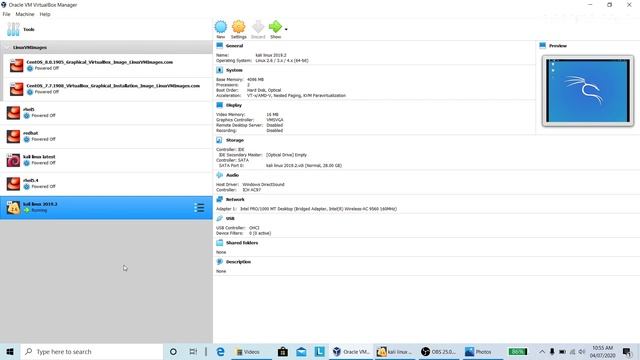This screenshot has width=640, height=360.
Task: Open the Settings gear toolbar icon
Action: click(239, 27)
